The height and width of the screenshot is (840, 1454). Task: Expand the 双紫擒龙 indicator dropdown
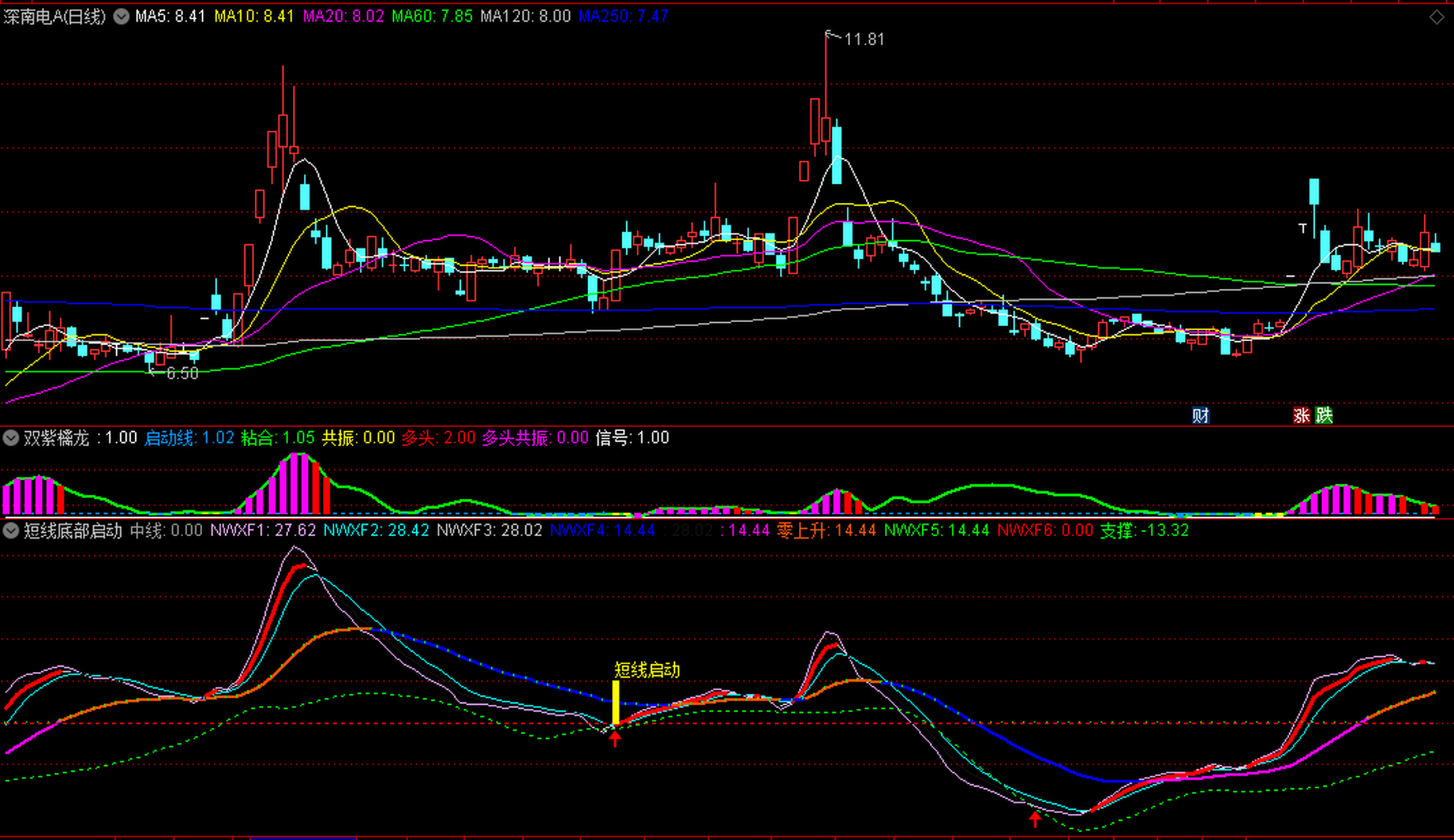click(x=11, y=438)
